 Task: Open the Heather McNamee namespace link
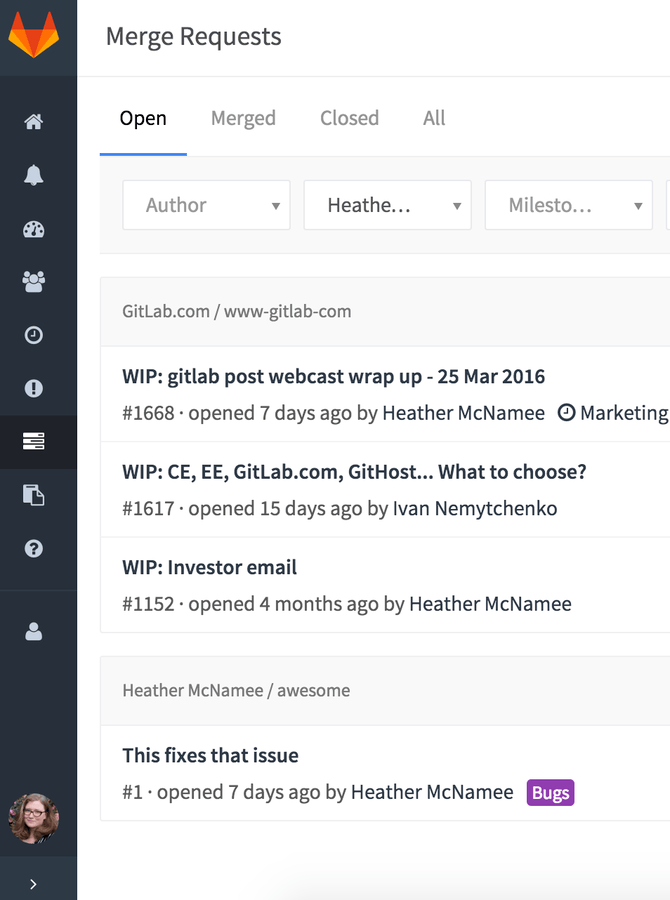192,690
